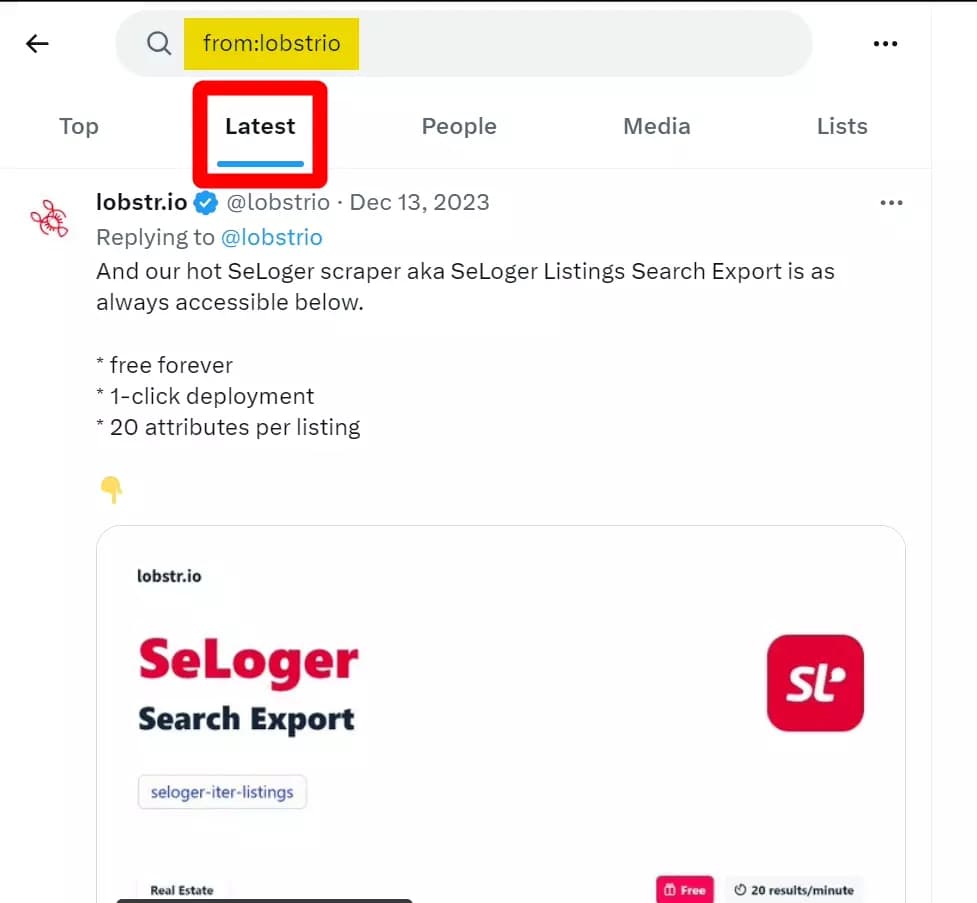Switch to the People tab
This screenshot has height=903, width=977.
(x=459, y=126)
